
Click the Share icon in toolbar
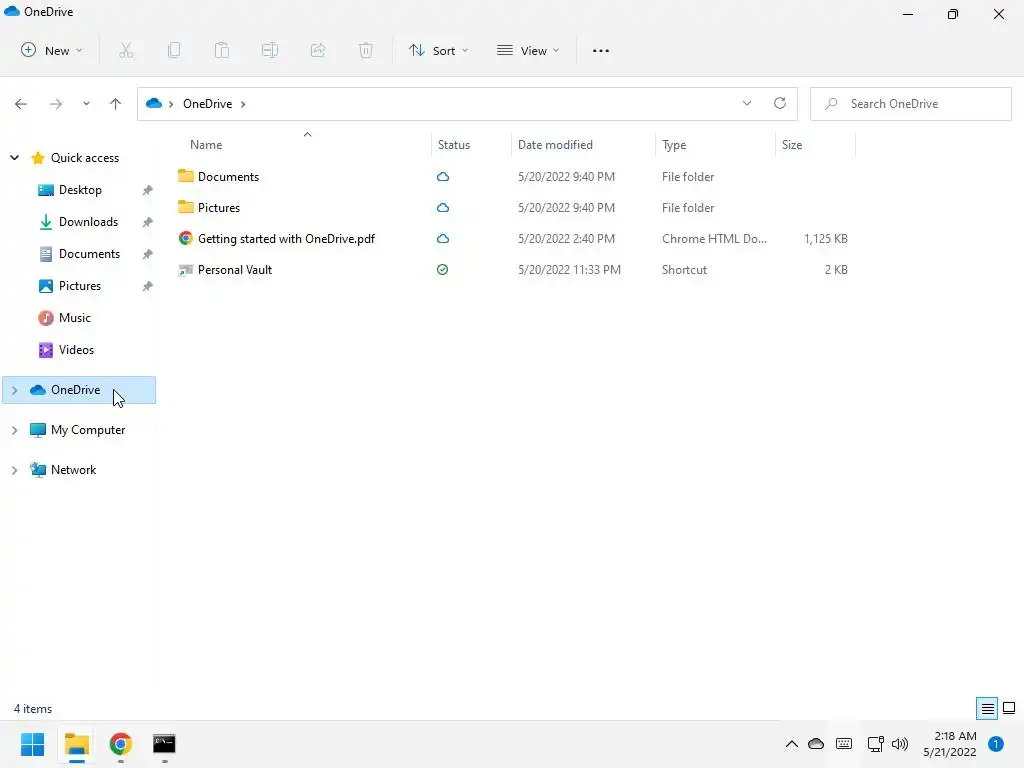pyautogui.click(x=318, y=50)
